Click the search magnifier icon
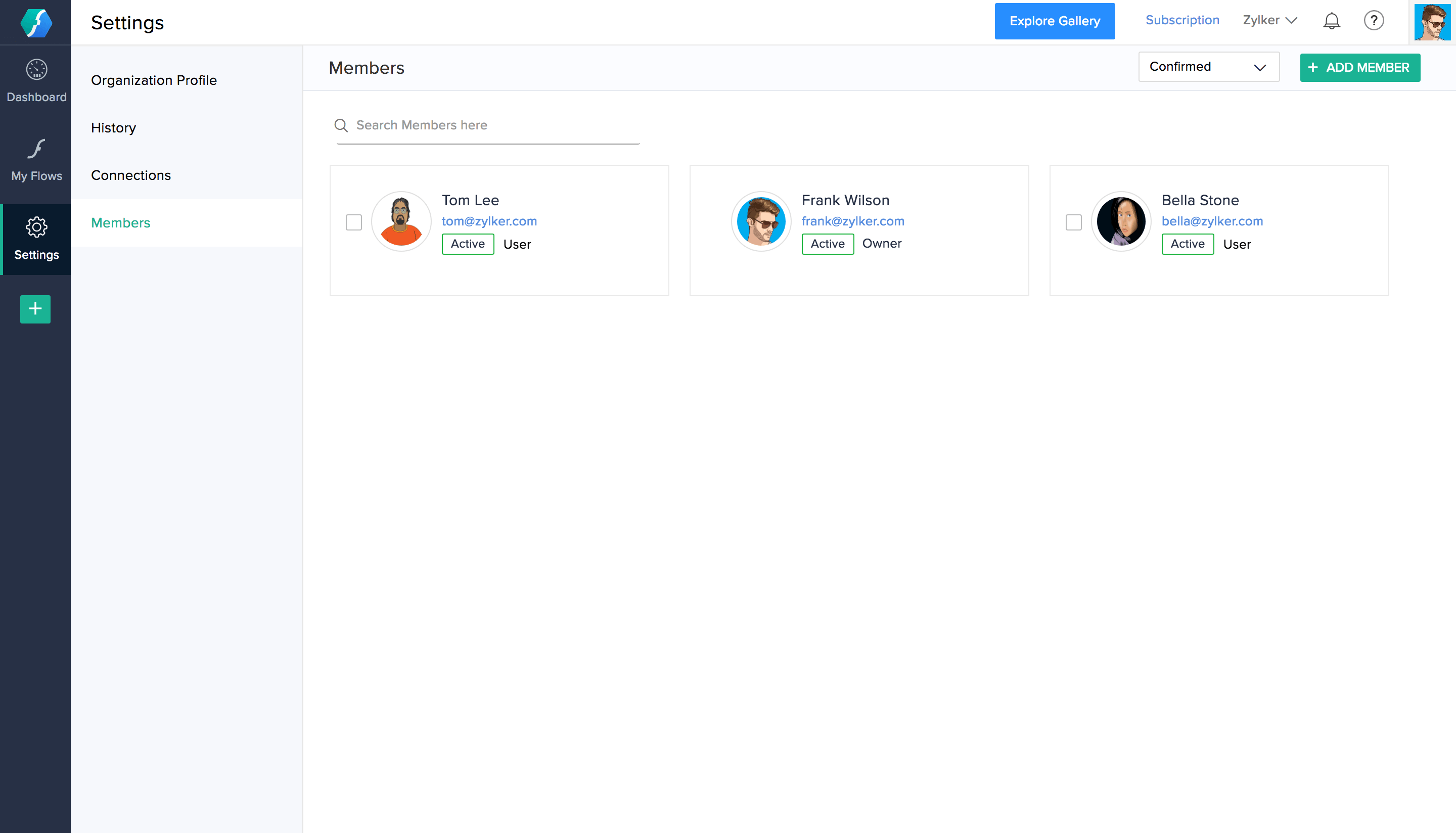The width and height of the screenshot is (1456, 833). click(x=341, y=125)
